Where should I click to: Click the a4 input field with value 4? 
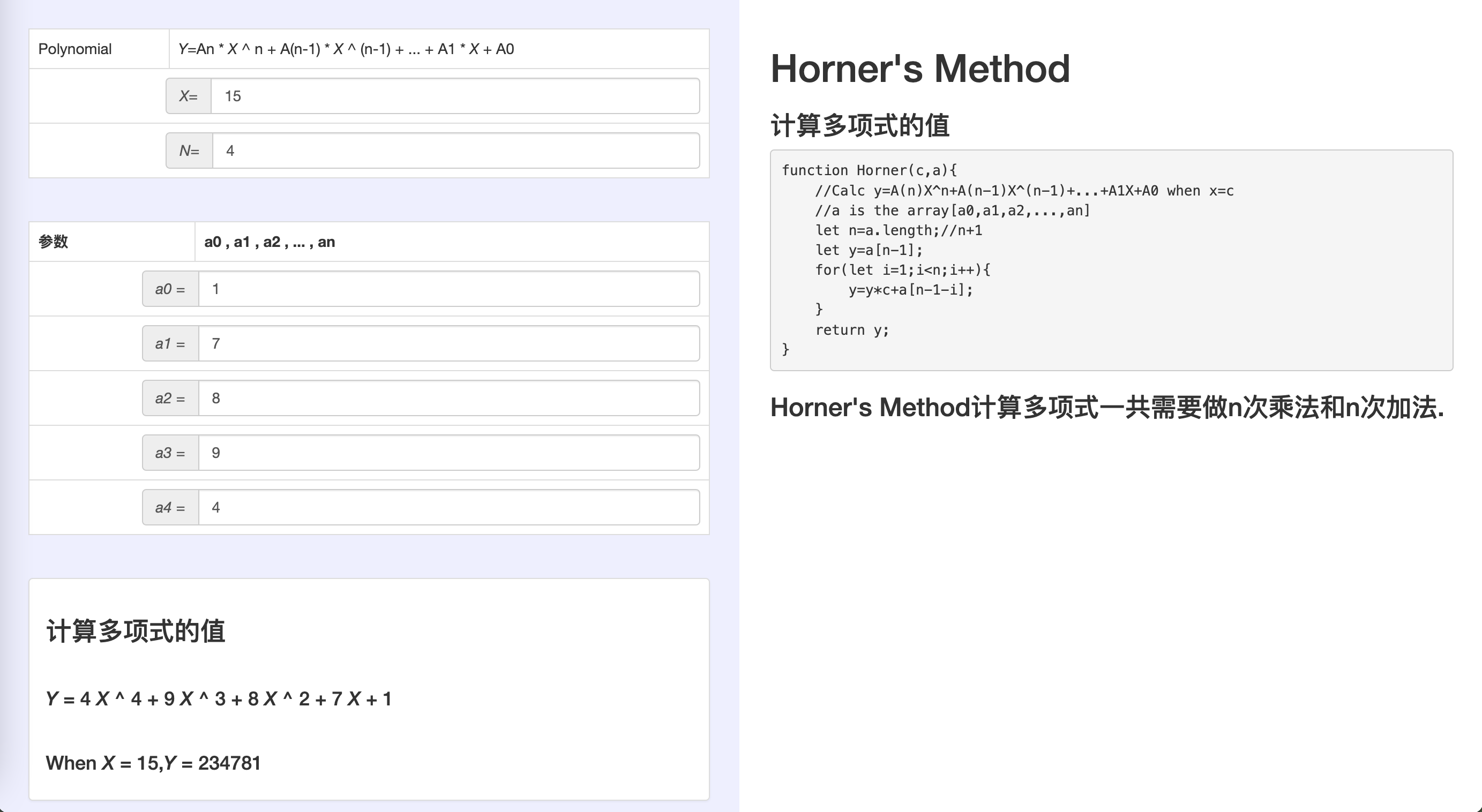coord(450,507)
